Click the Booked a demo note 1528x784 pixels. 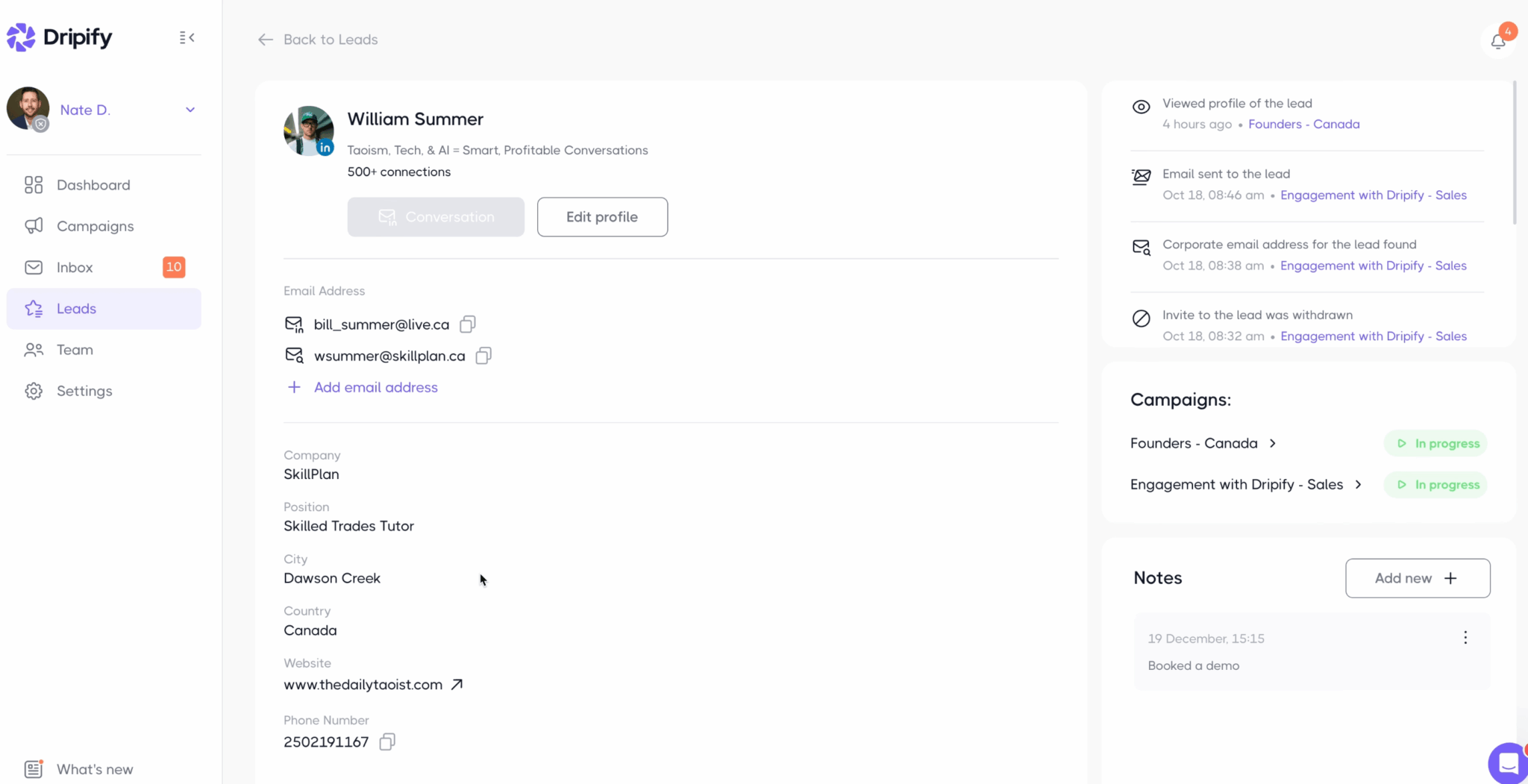(1312, 652)
